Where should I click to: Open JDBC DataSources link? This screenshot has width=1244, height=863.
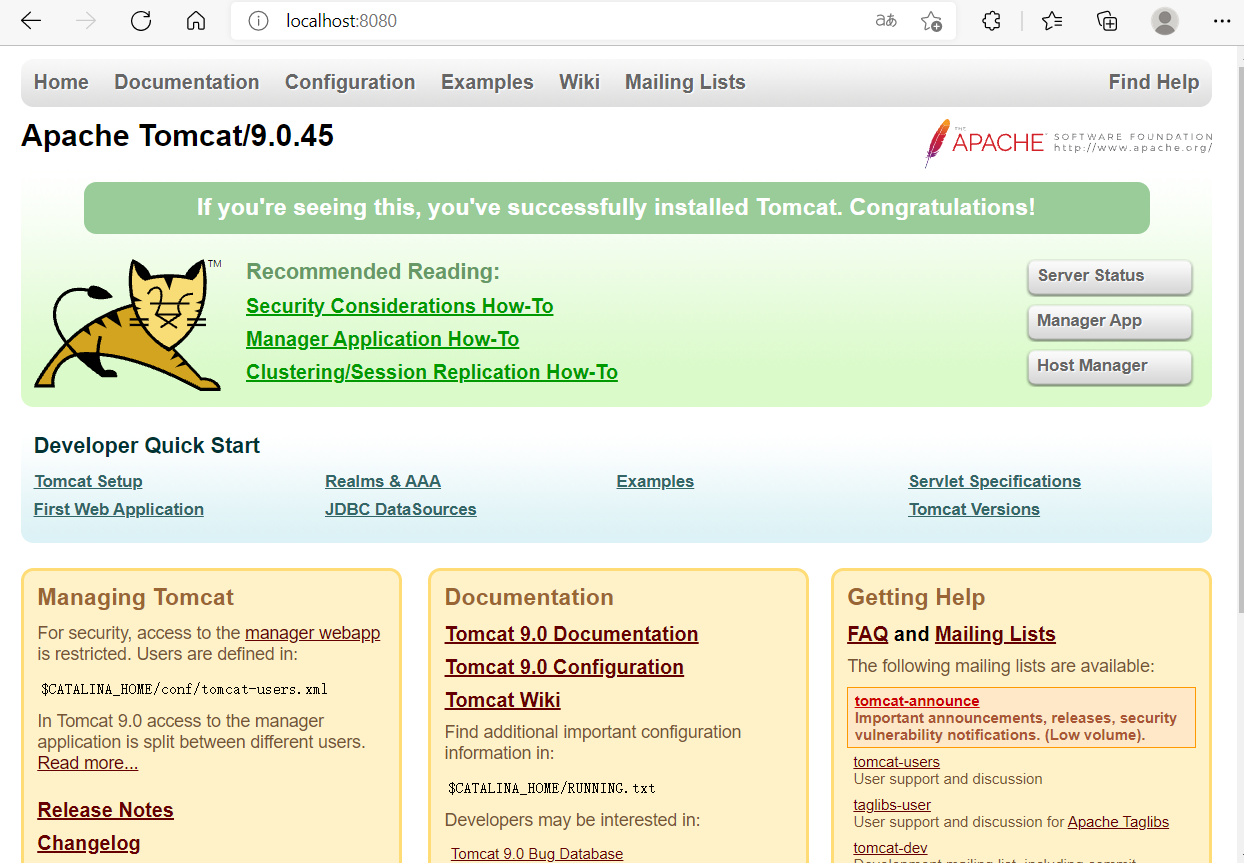[401, 510]
